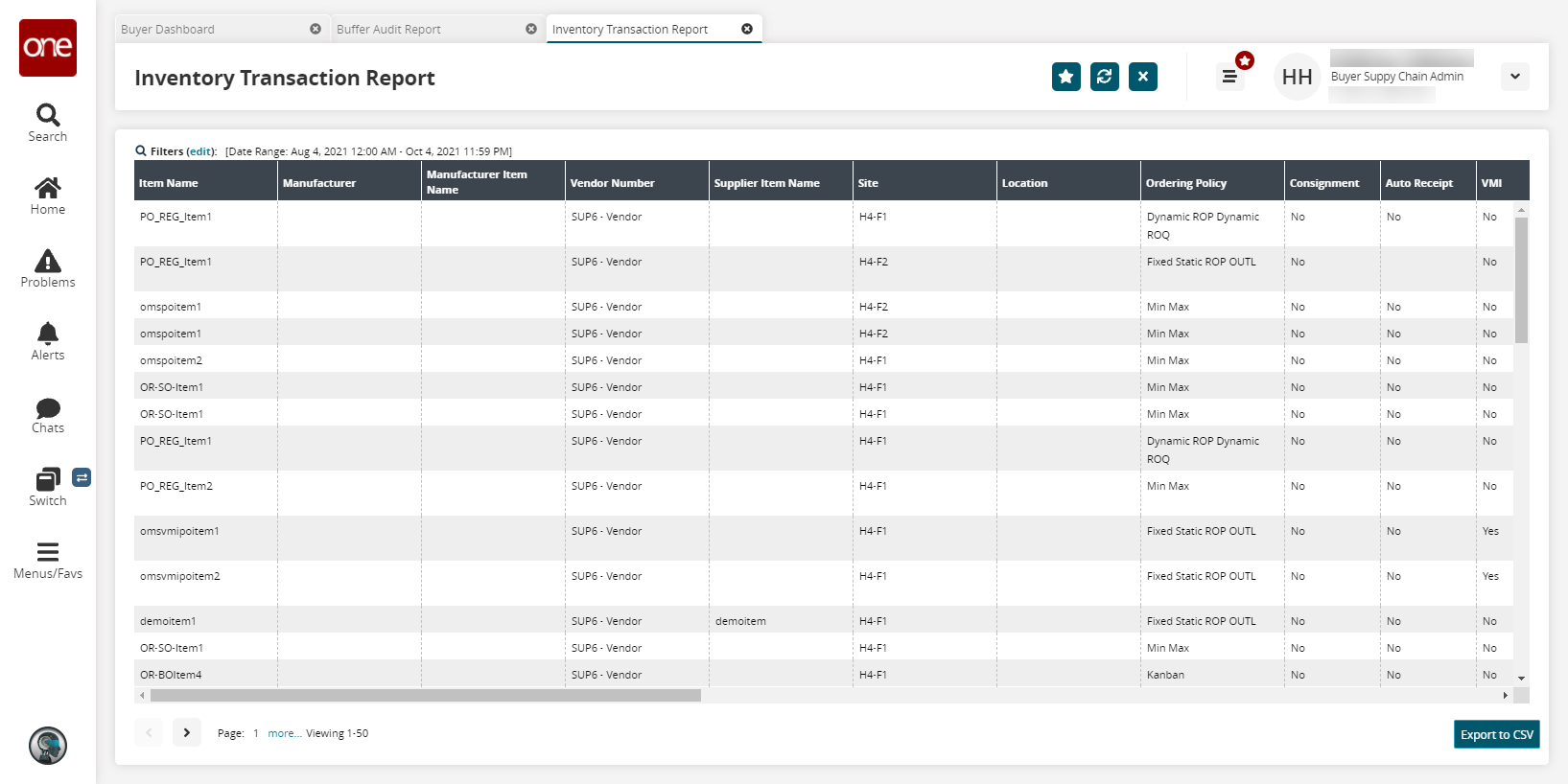Click the filters edit link
1568x784 pixels.
coord(200,151)
